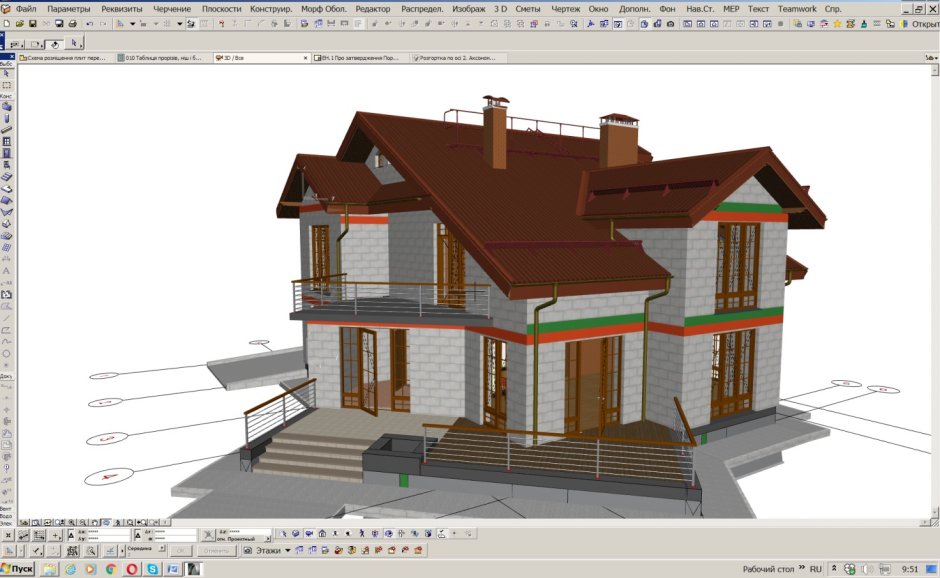Open the Opera browser from the taskbar
Screen dimensions: 940x578
coord(131,569)
